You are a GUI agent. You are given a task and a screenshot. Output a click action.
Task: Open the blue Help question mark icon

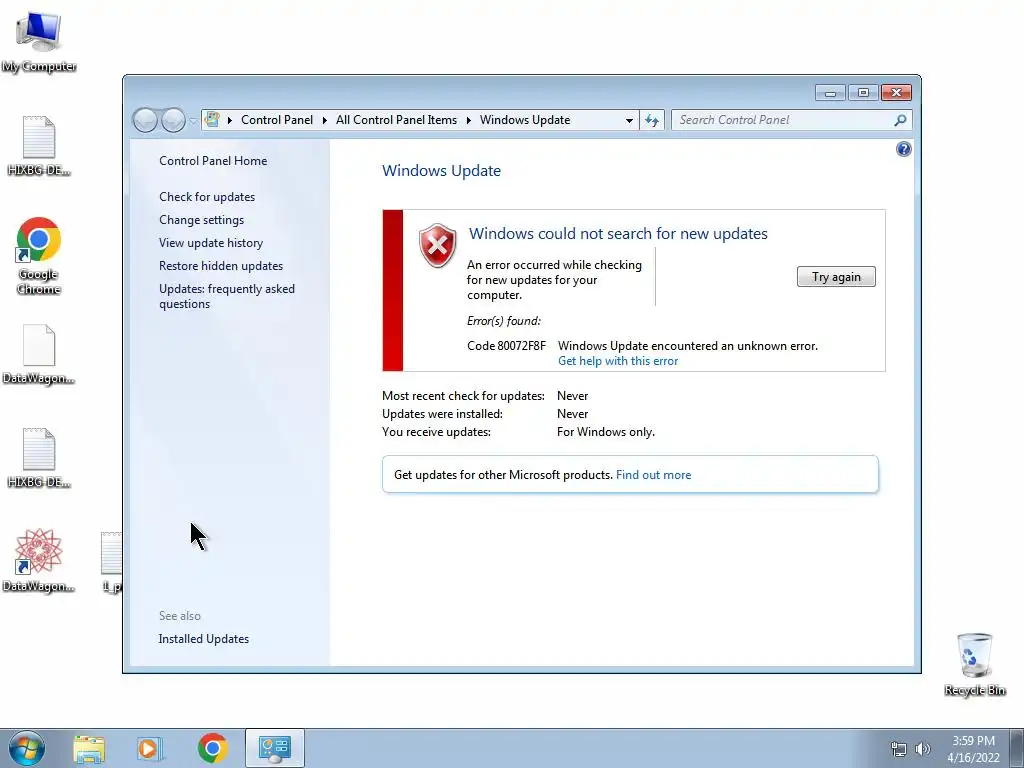point(903,150)
